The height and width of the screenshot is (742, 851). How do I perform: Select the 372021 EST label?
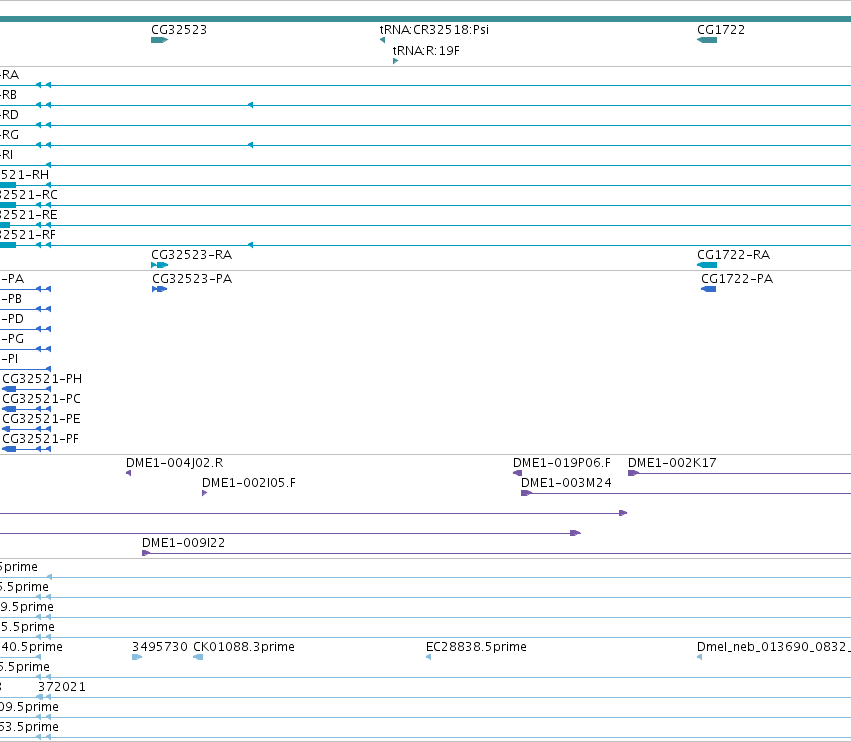[61, 687]
